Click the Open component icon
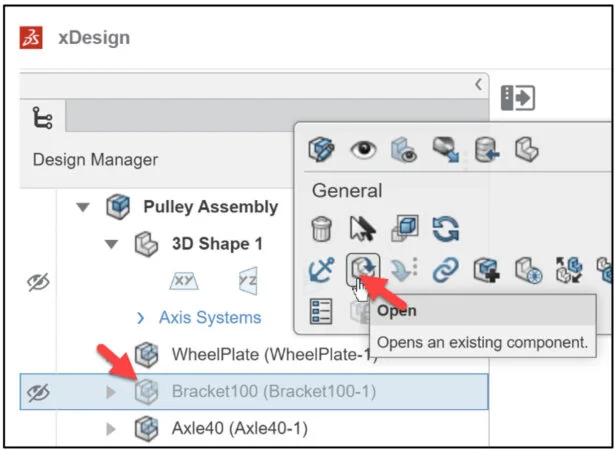Image resolution: width=615 pixels, height=450 pixels. pyautogui.click(x=360, y=268)
